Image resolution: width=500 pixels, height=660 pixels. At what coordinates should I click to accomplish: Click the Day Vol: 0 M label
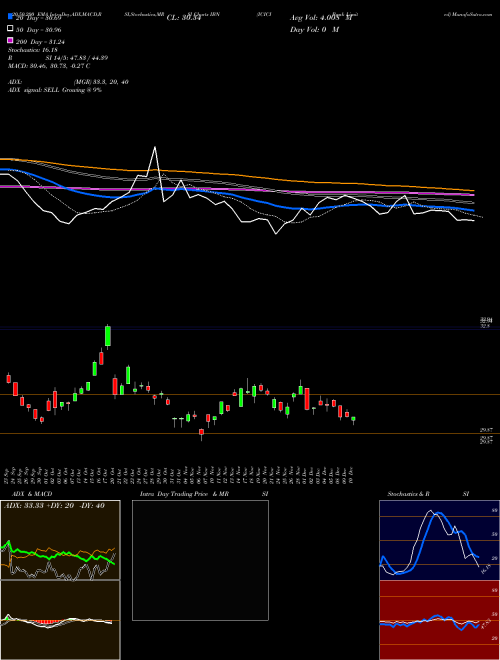[314, 30]
